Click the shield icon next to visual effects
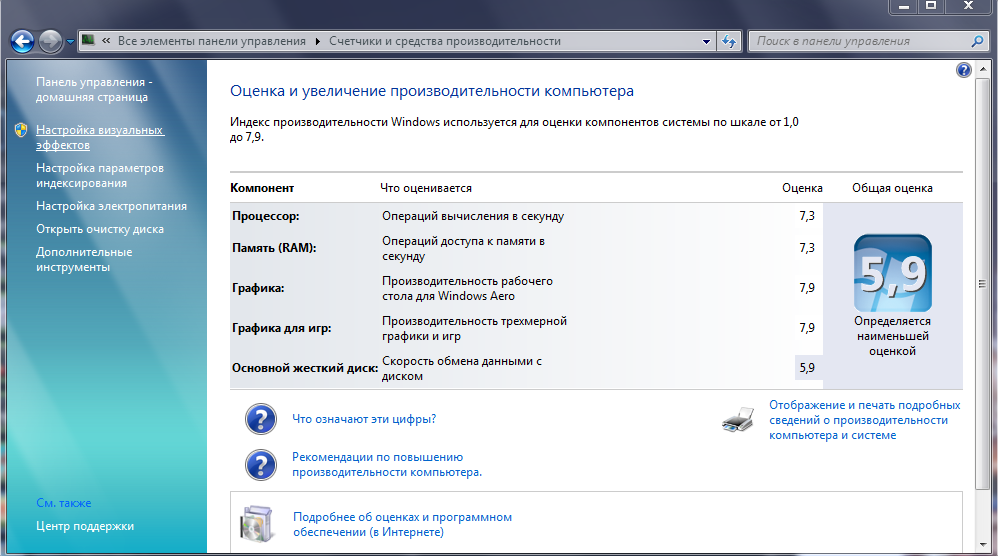The image size is (998, 556). tap(21, 130)
